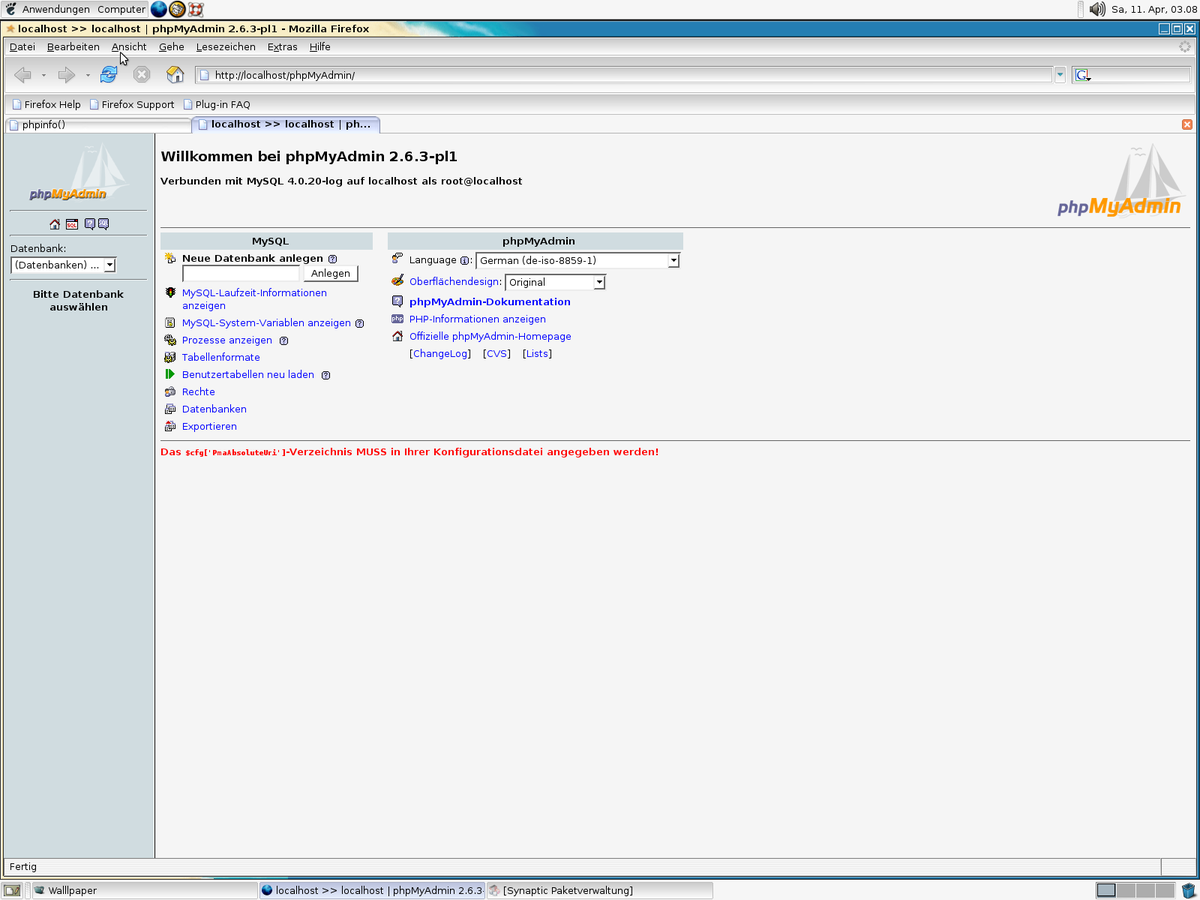This screenshot has width=1200, height=900.
Task: Open the Extras menu
Action: 282,47
